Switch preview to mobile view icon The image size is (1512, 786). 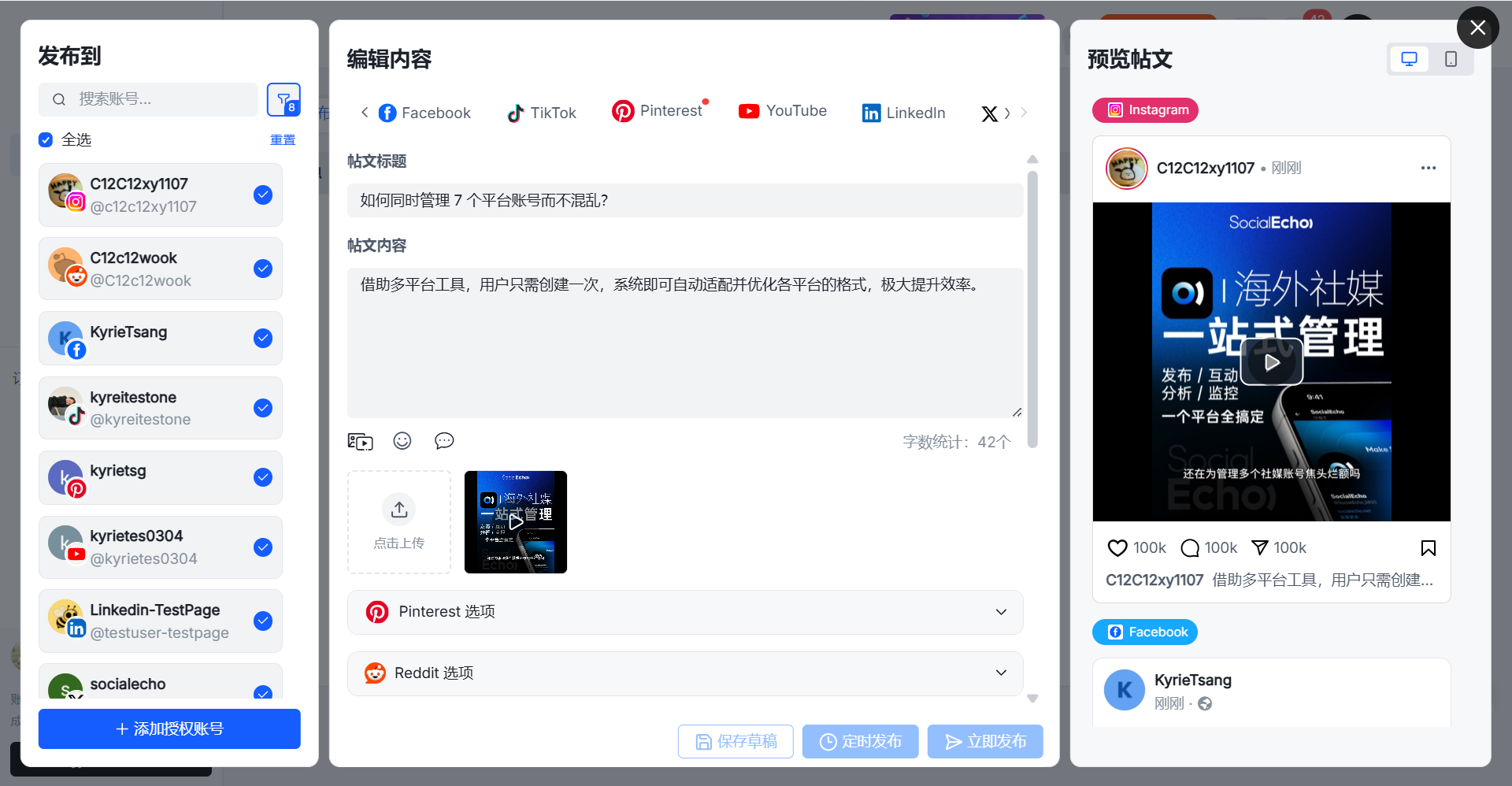click(x=1451, y=59)
